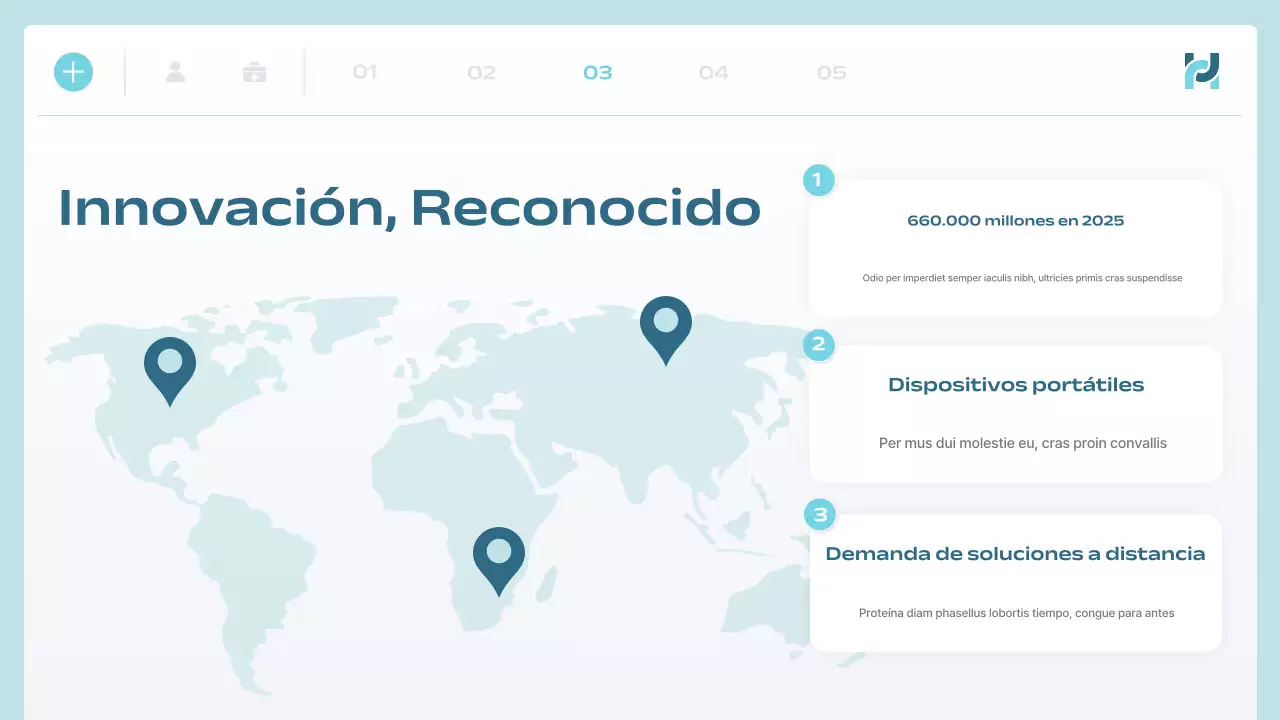Image resolution: width=1280 pixels, height=720 pixels.
Task: Select the highlighted section 03
Action: [597, 71]
